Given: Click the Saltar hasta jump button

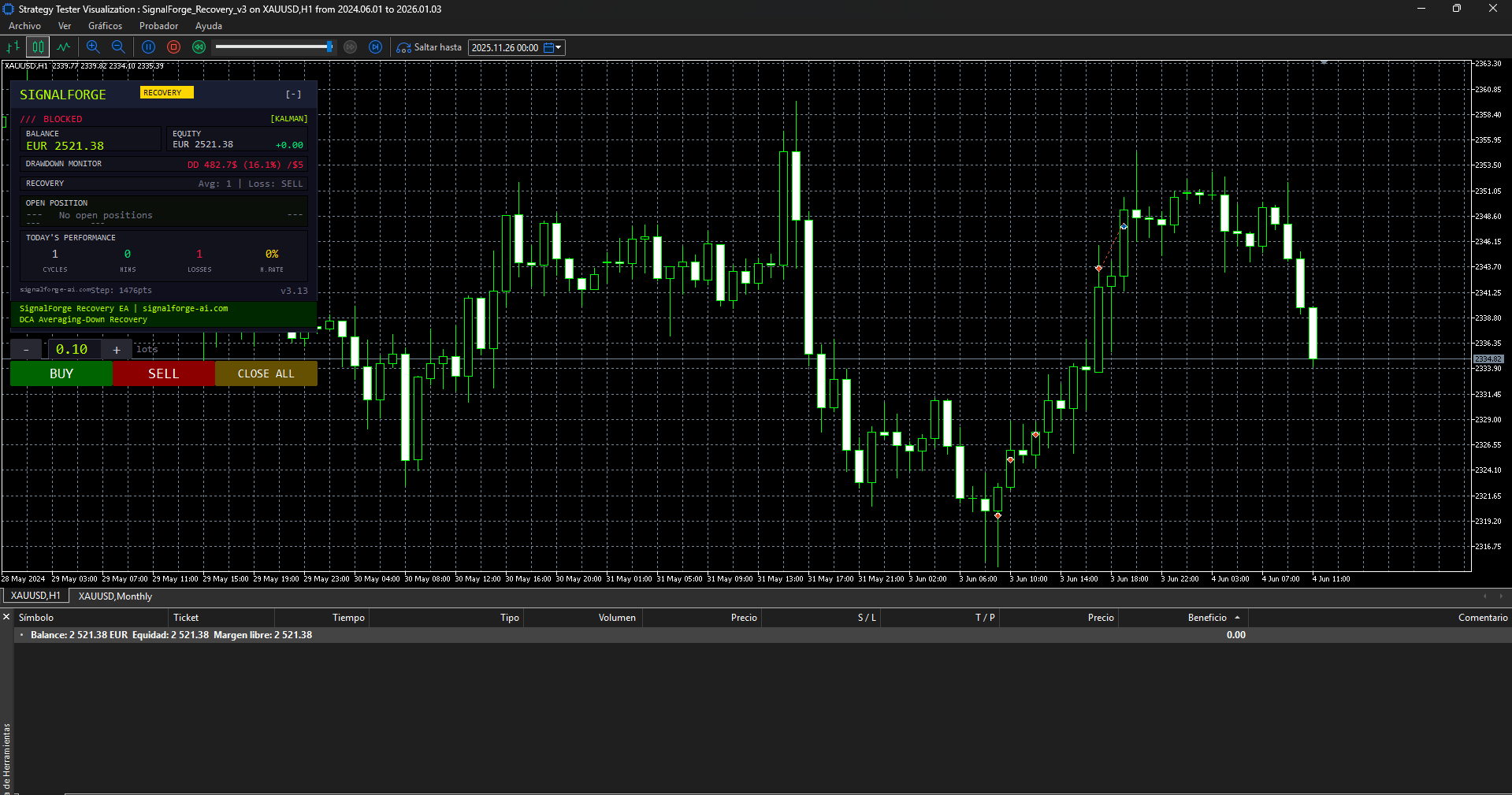Looking at the screenshot, I should click(429, 47).
